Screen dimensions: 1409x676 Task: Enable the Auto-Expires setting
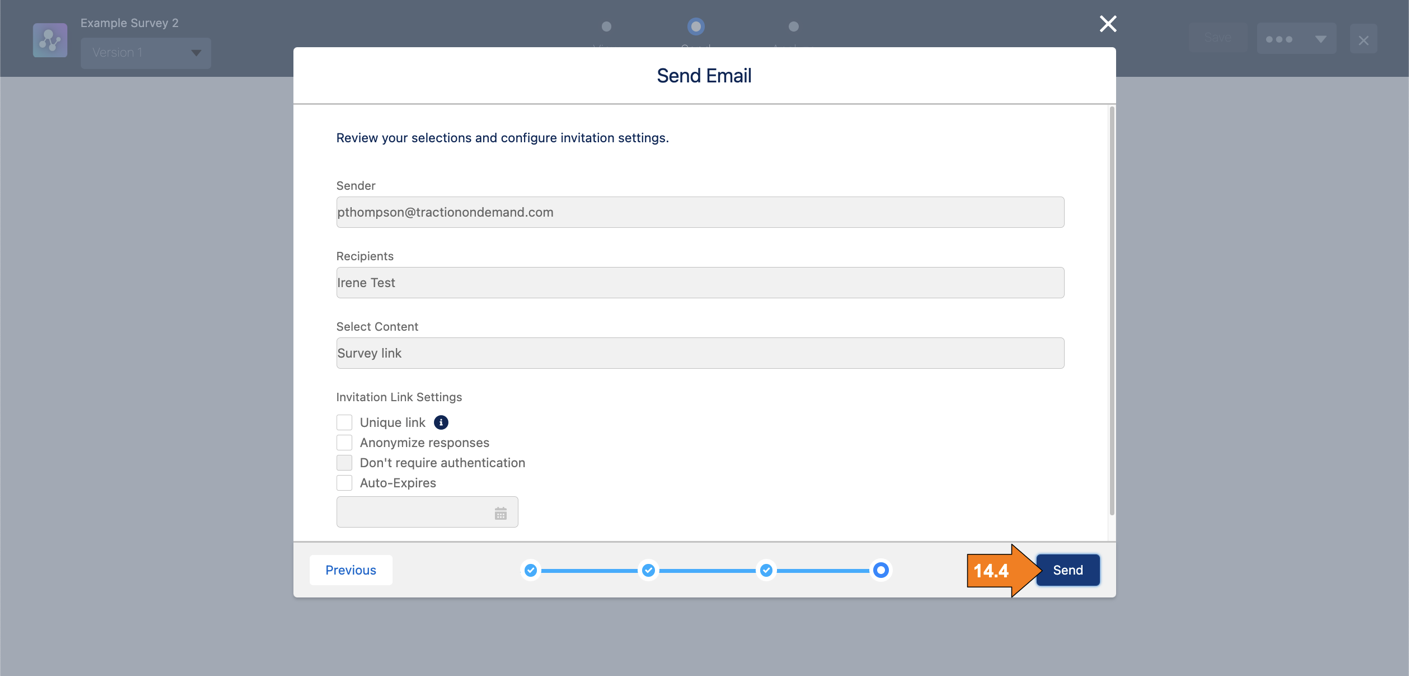(344, 482)
